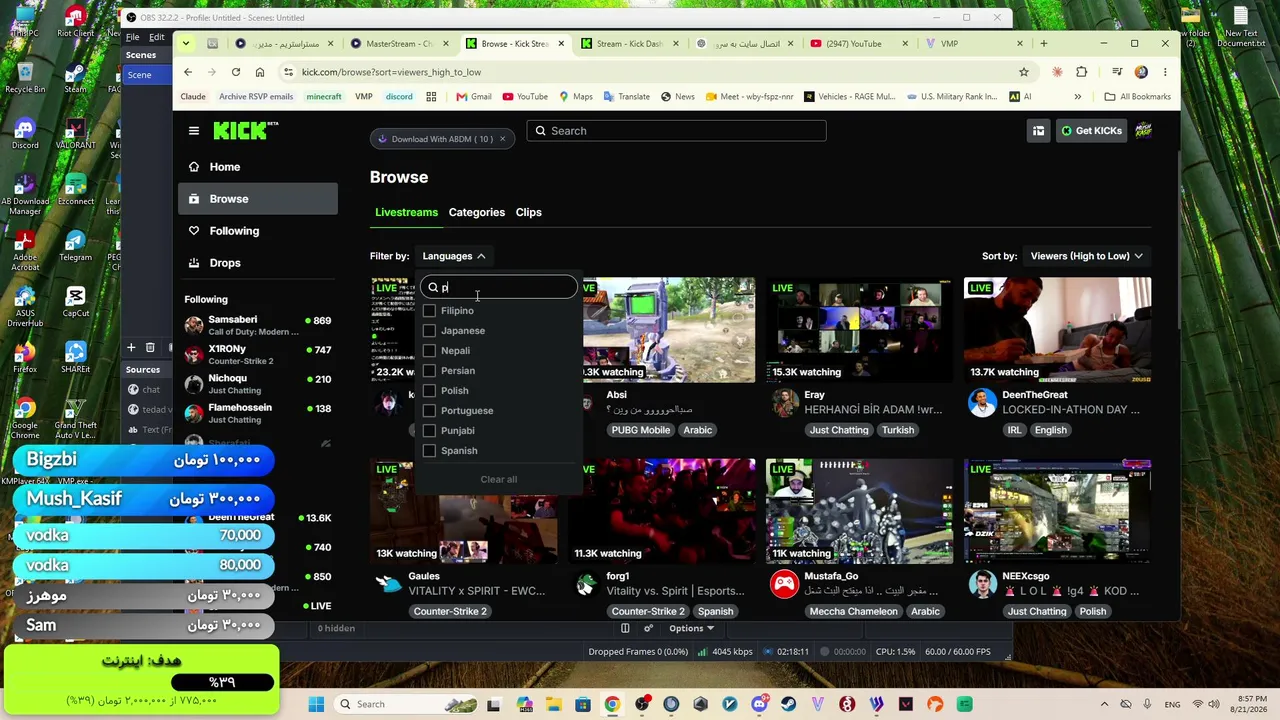Open the Kick sidebar hamburger menu
1280x720 pixels.
pos(194,131)
